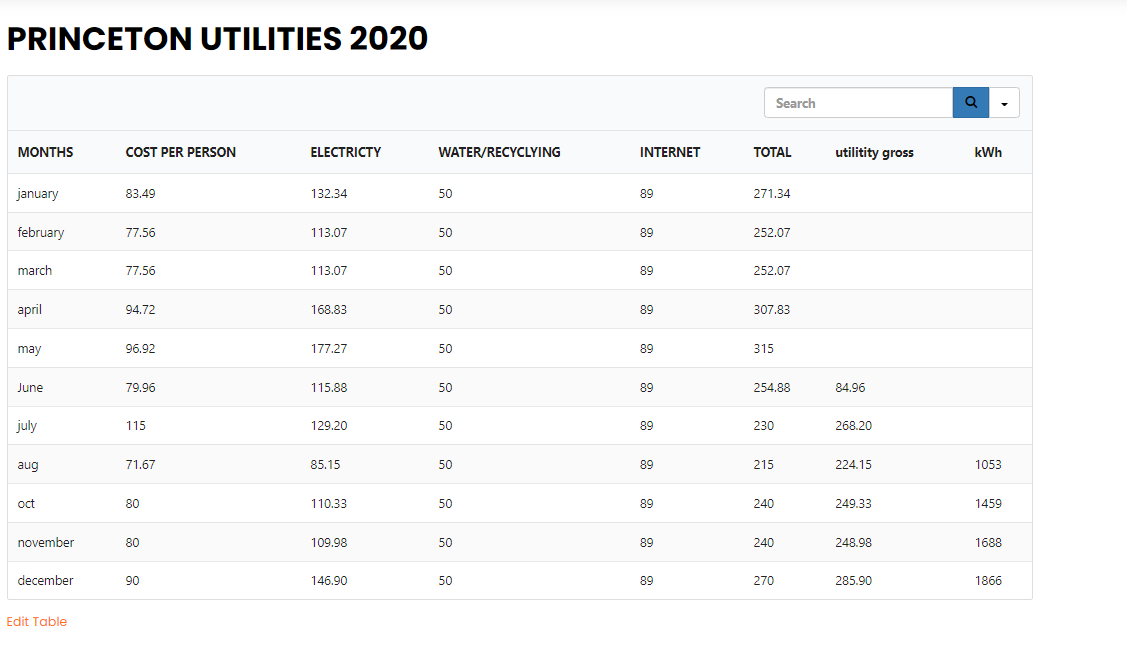
Task: Click the december row label
Action: (x=45, y=581)
